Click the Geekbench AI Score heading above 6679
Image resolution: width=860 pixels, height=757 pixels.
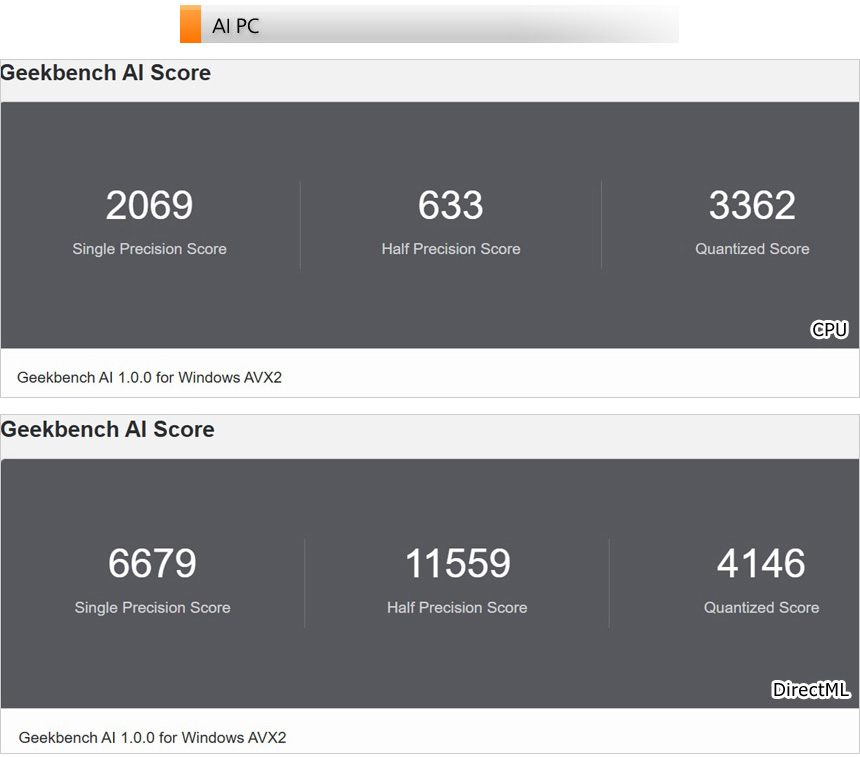(108, 429)
